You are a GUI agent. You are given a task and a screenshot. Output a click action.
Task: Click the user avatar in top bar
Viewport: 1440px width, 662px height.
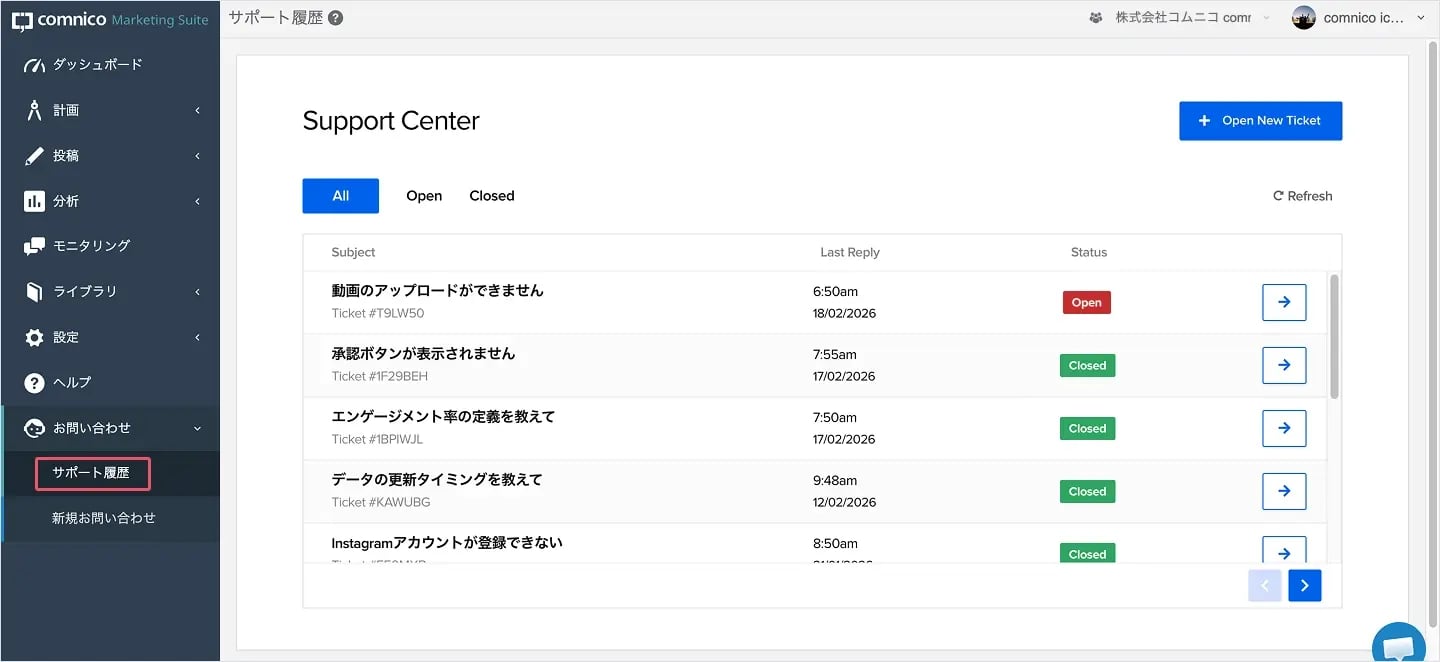[x=1303, y=18]
